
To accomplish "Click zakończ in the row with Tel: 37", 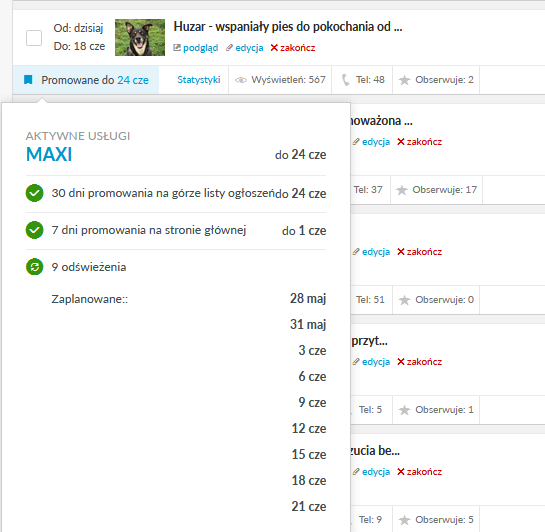I will point(424,142).
